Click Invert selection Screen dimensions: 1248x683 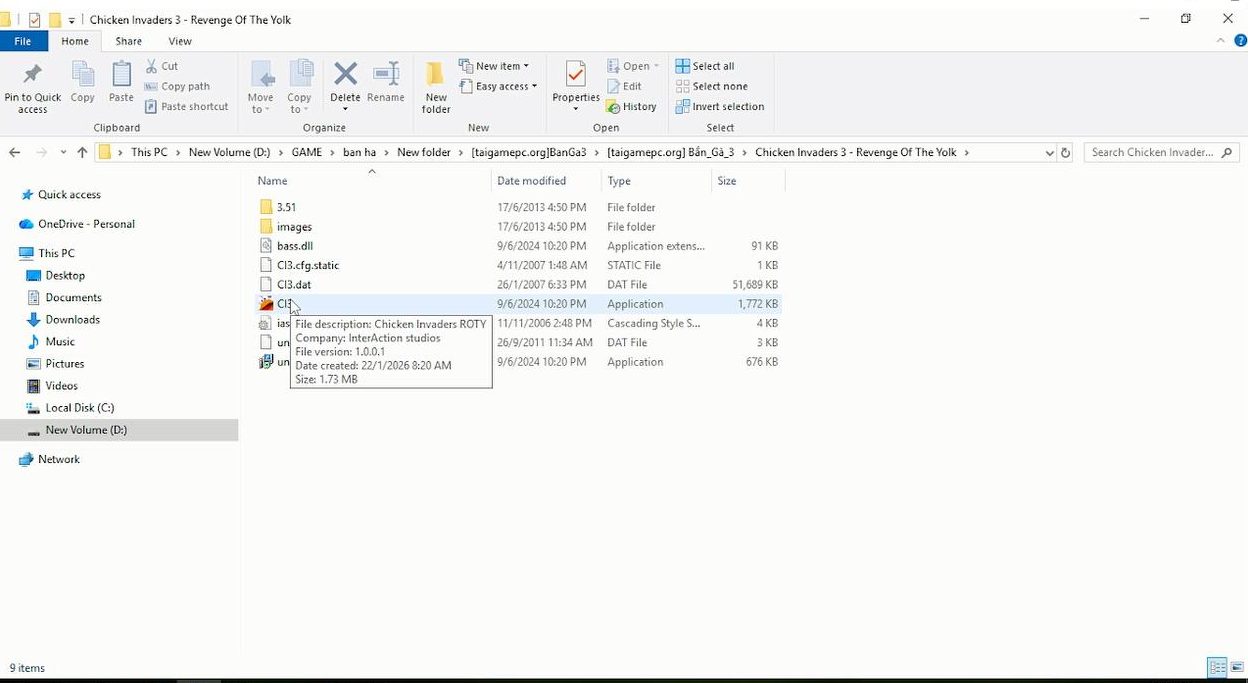point(720,107)
